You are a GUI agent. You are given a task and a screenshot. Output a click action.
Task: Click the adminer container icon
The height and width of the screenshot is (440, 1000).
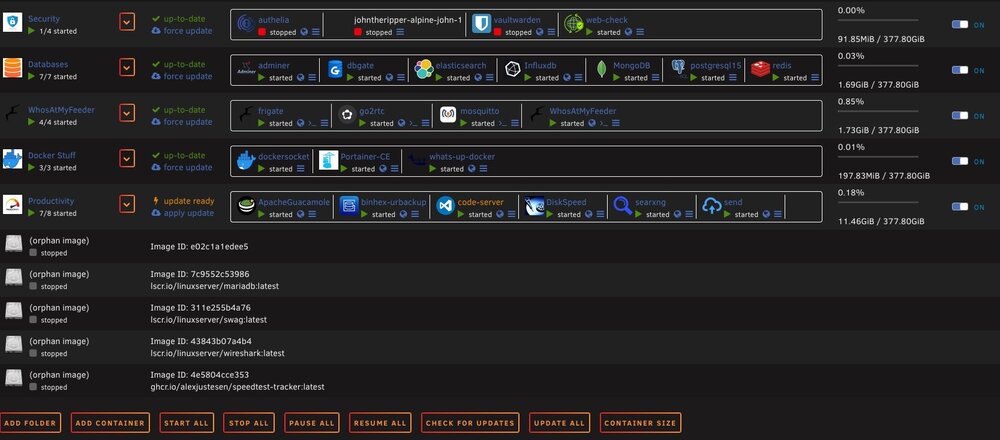(246, 70)
